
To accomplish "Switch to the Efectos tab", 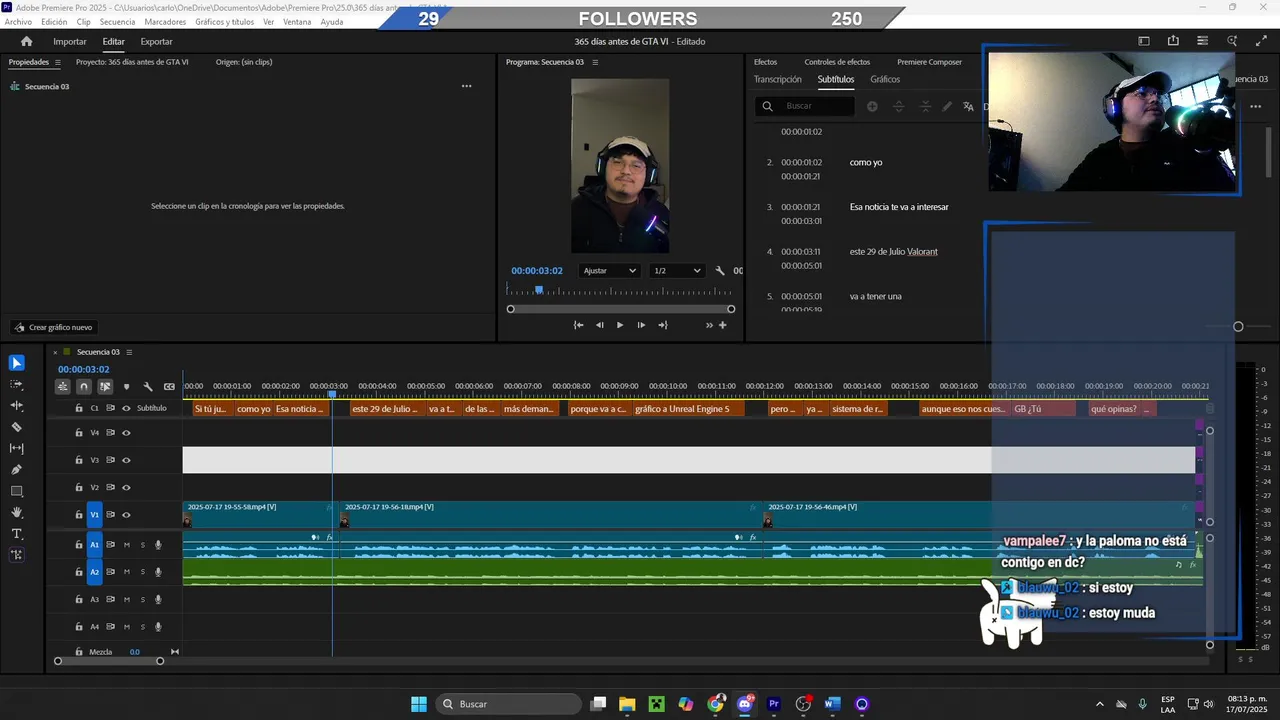I will click(765, 62).
